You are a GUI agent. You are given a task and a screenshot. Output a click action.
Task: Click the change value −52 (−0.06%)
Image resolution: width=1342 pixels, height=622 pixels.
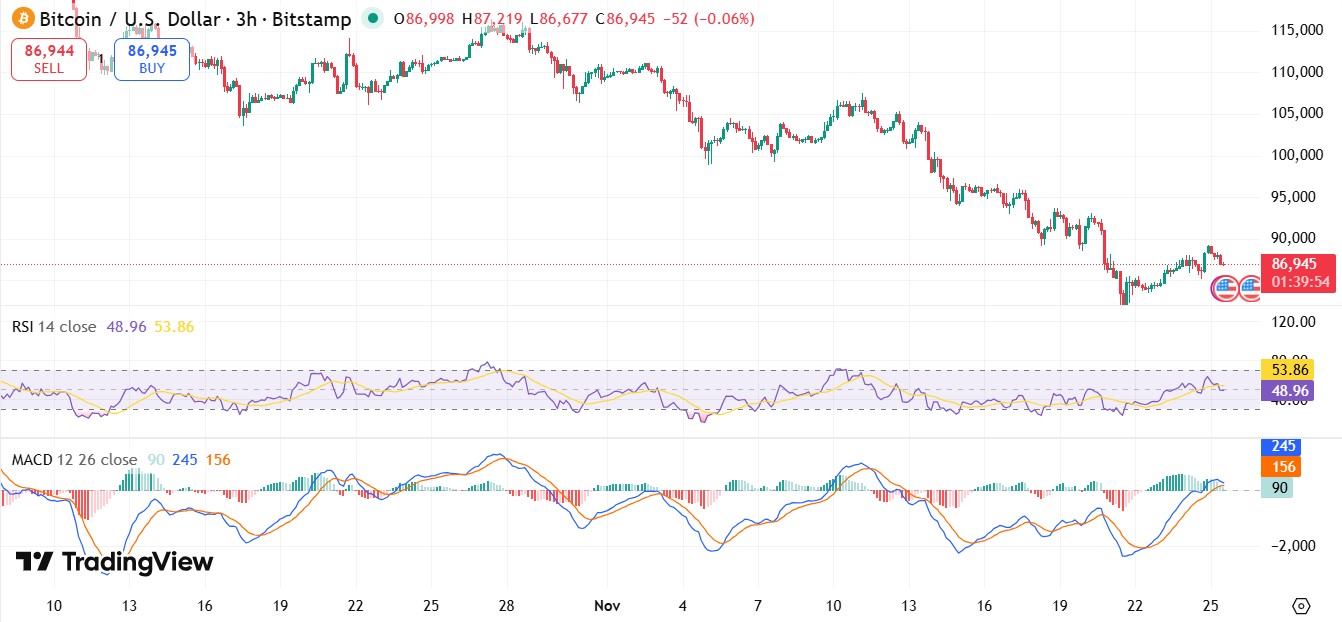[x=709, y=19]
